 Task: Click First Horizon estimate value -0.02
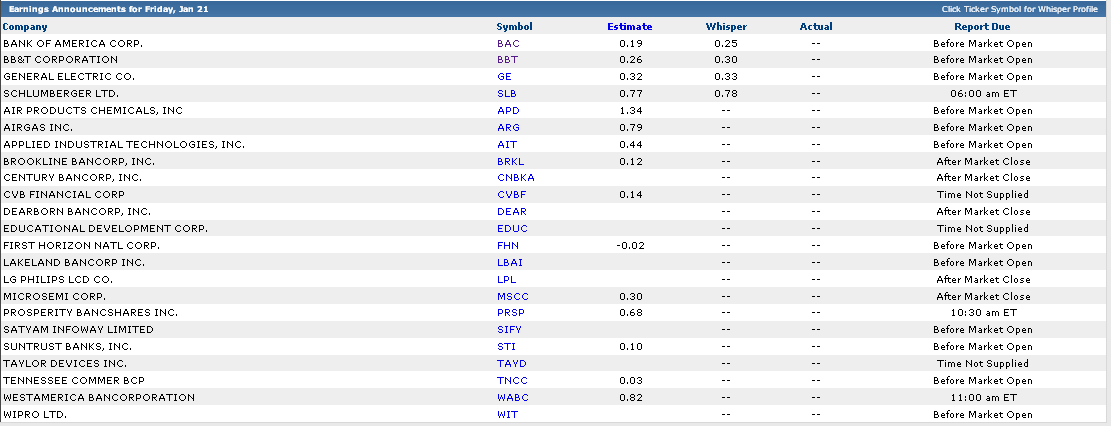(x=629, y=246)
